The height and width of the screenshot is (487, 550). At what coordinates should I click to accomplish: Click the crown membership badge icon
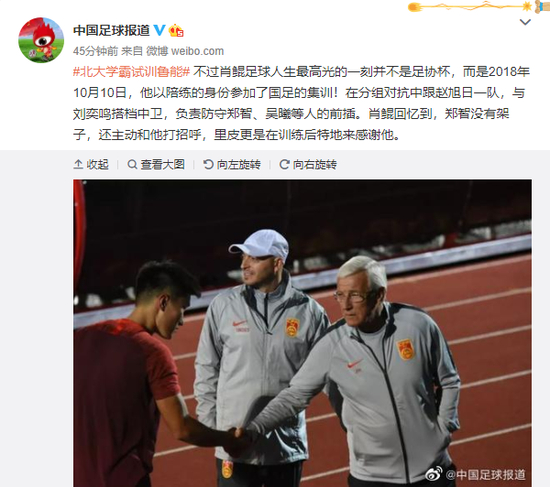tap(176, 31)
